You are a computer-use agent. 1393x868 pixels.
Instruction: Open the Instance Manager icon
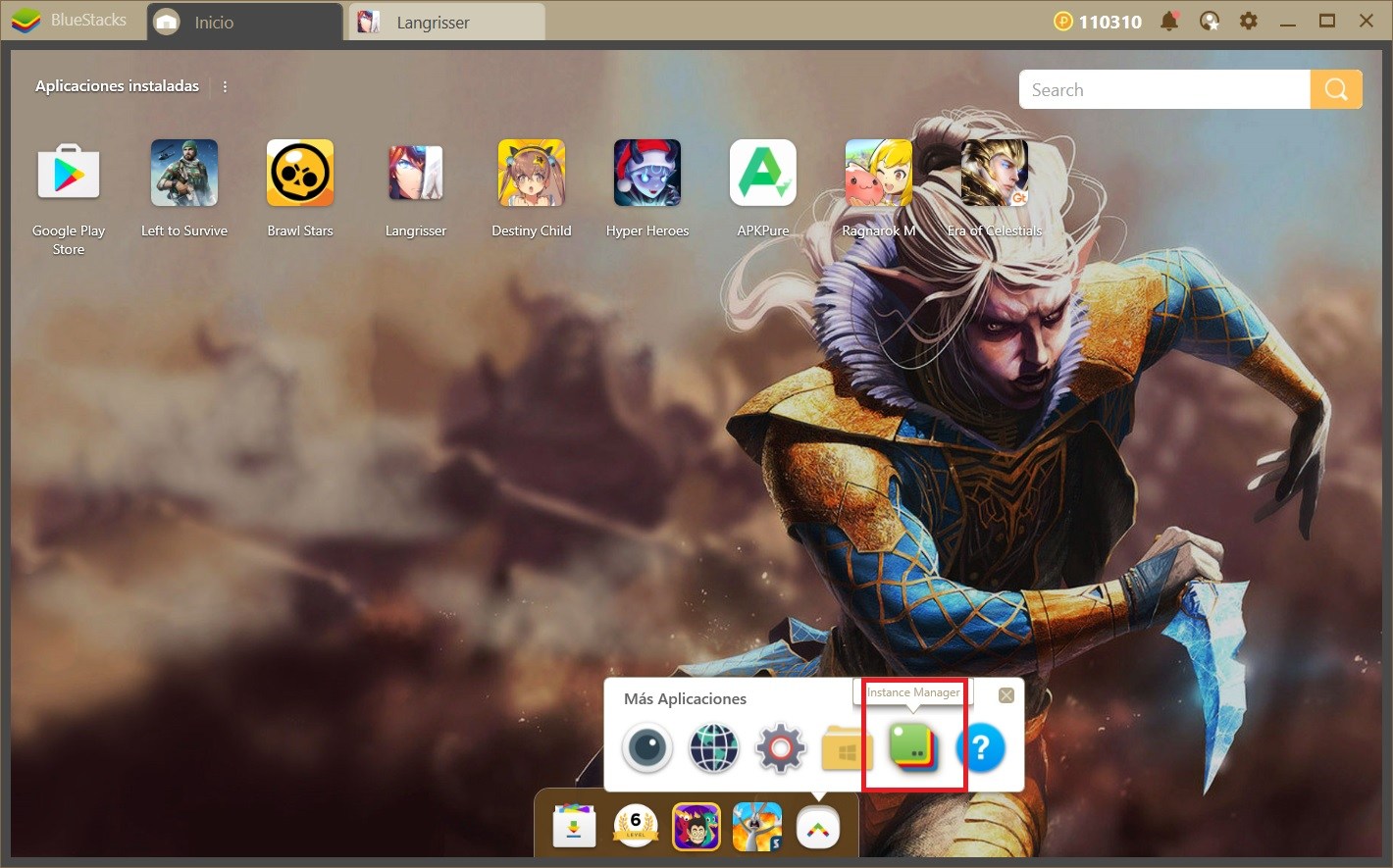(913, 748)
